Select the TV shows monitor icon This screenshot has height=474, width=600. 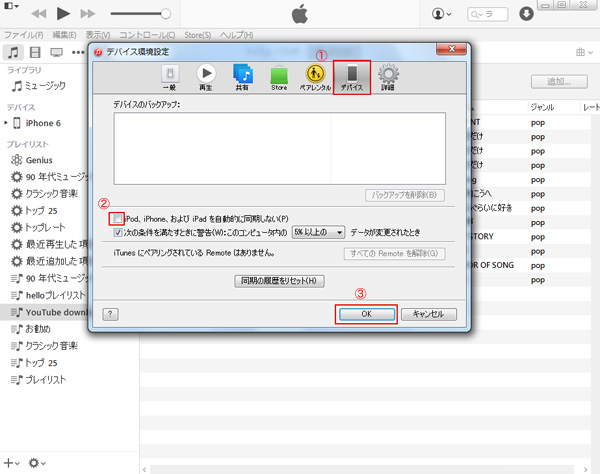57,52
